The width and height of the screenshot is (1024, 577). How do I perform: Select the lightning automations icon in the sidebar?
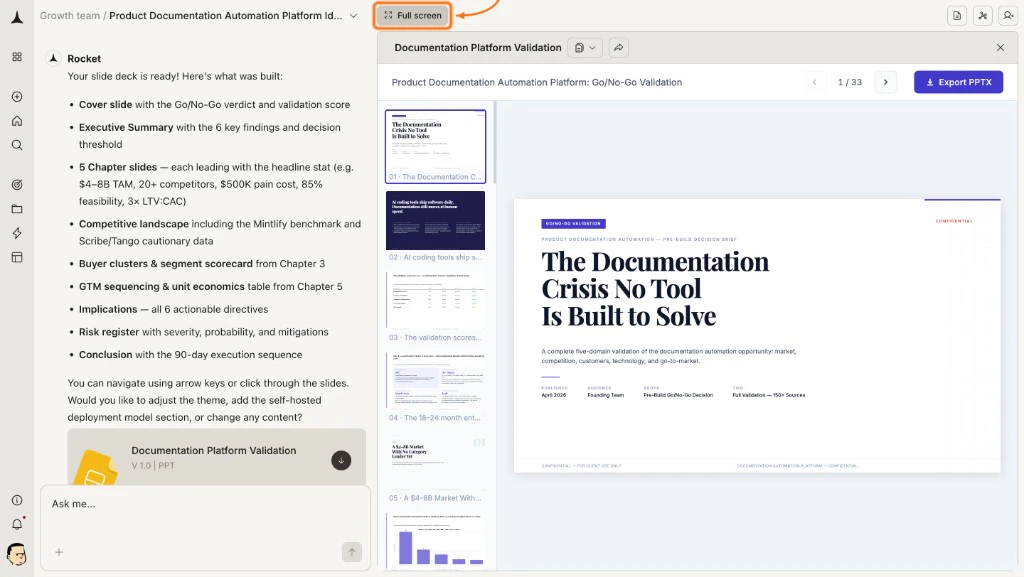[16, 233]
